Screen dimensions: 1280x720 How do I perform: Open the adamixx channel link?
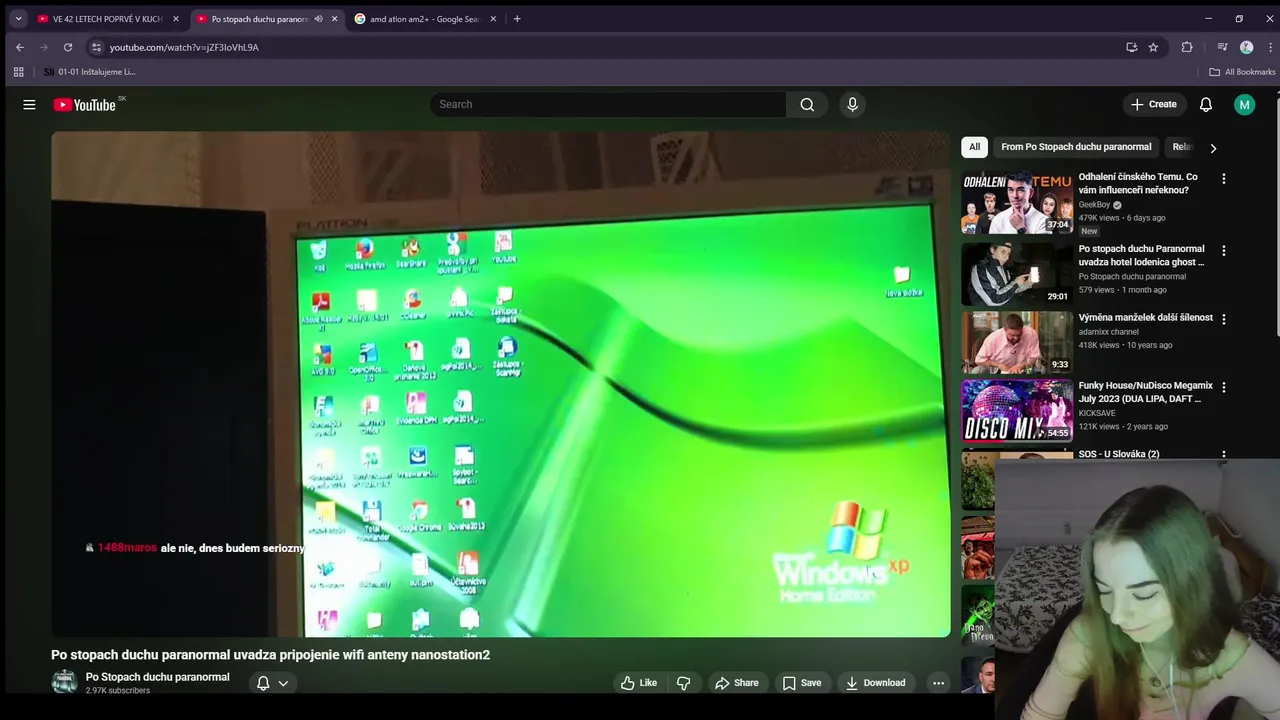pyautogui.click(x=1108, y=332)
